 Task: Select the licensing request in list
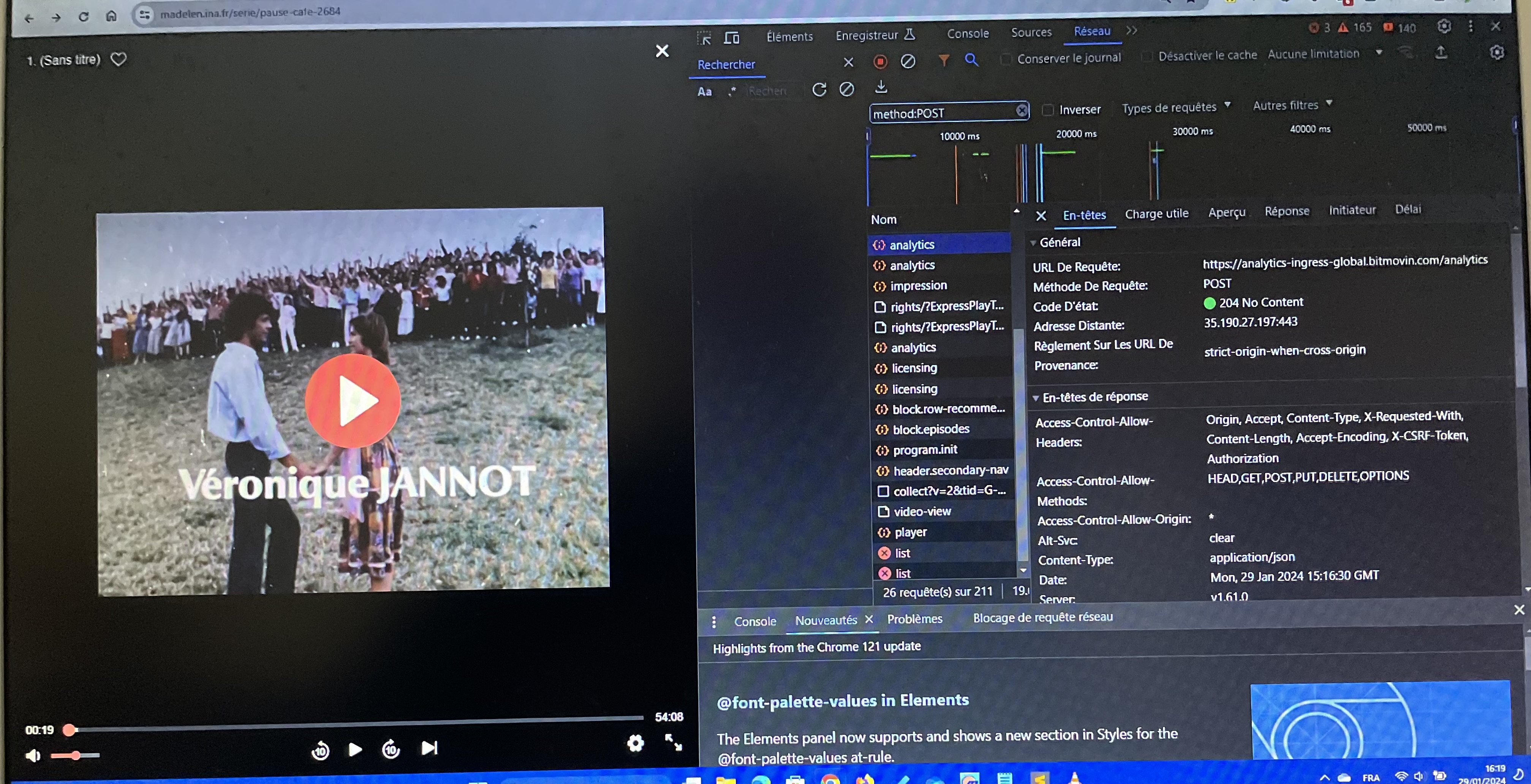click(914, 368)
